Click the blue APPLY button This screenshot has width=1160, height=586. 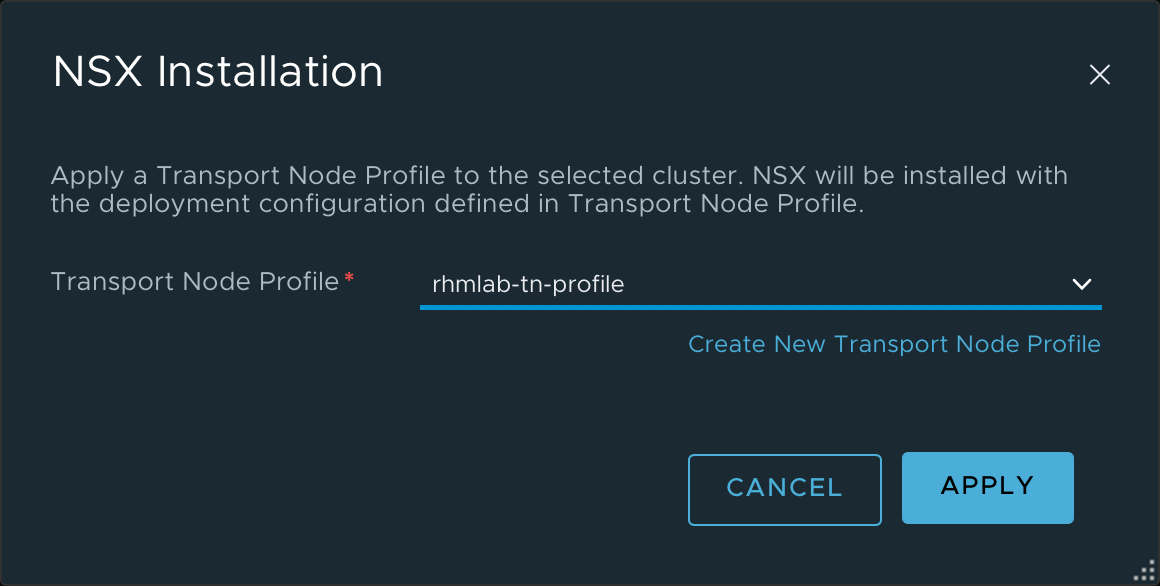[x=987, y=488]
